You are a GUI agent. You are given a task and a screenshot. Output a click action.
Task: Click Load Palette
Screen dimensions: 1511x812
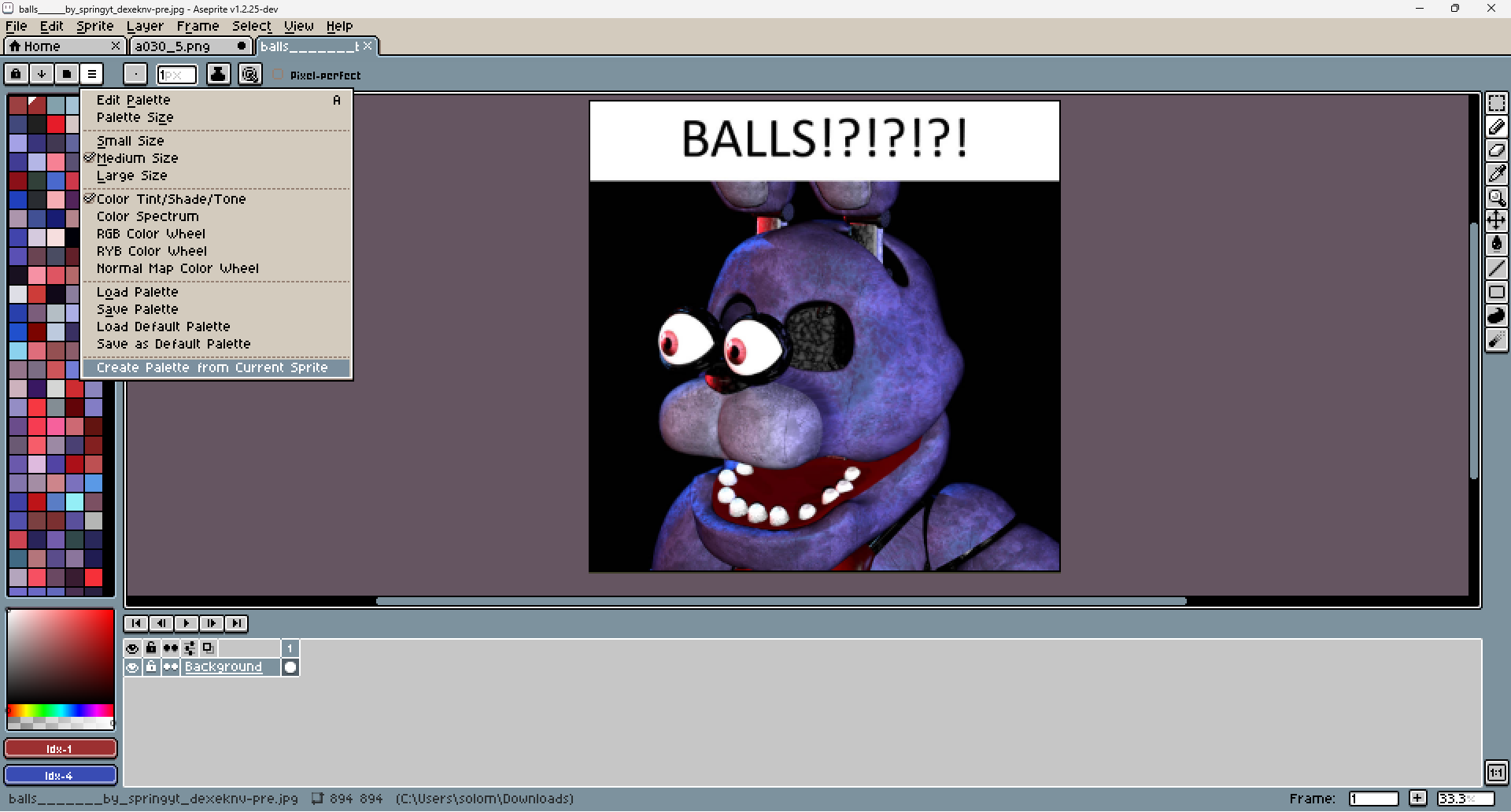(x=216, y=292)
